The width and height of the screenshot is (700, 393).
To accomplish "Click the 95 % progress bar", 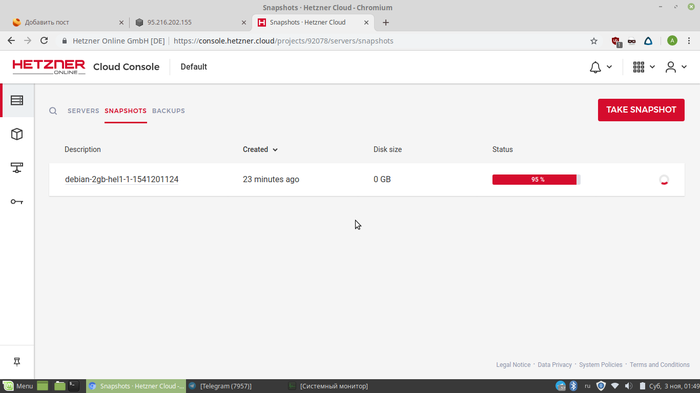I will click(536, 180).
